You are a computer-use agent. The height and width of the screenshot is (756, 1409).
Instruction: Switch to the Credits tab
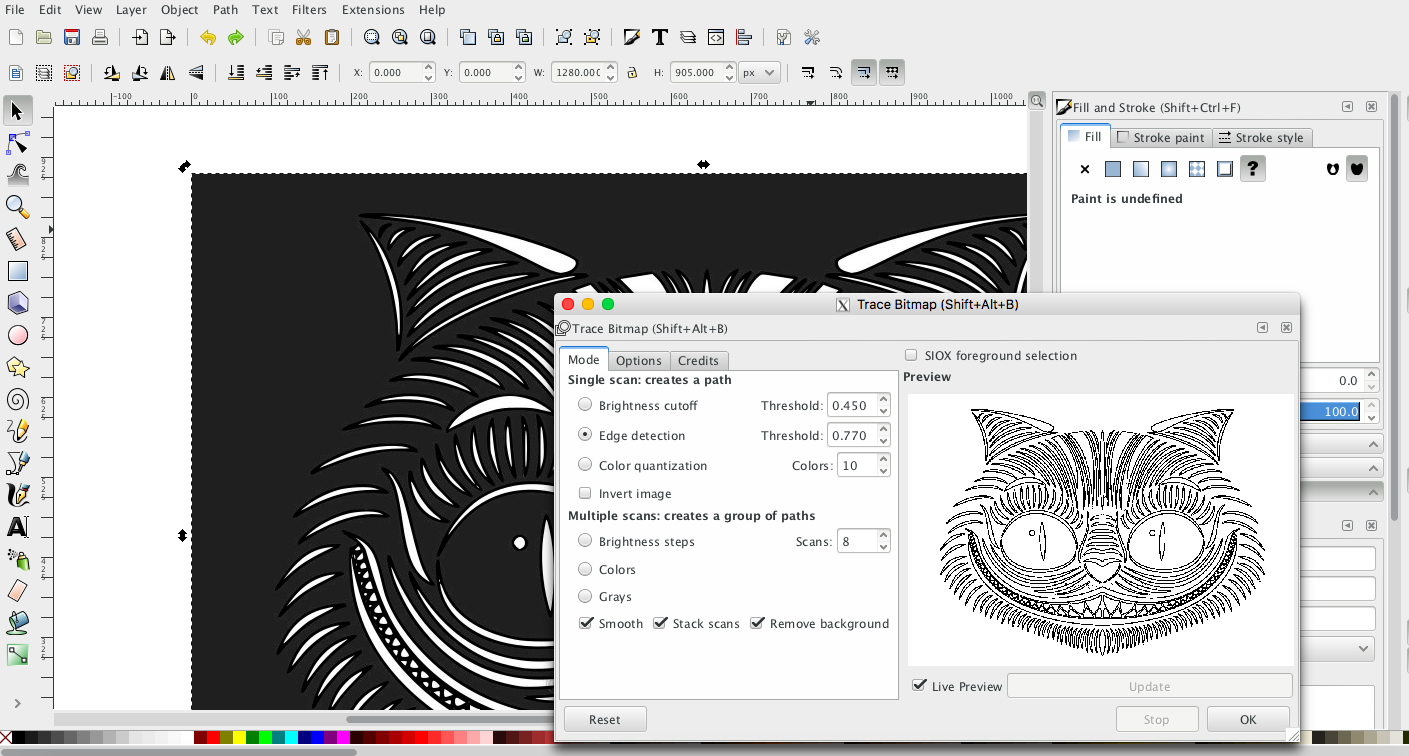pyautogui.click(x=698, y=360)
